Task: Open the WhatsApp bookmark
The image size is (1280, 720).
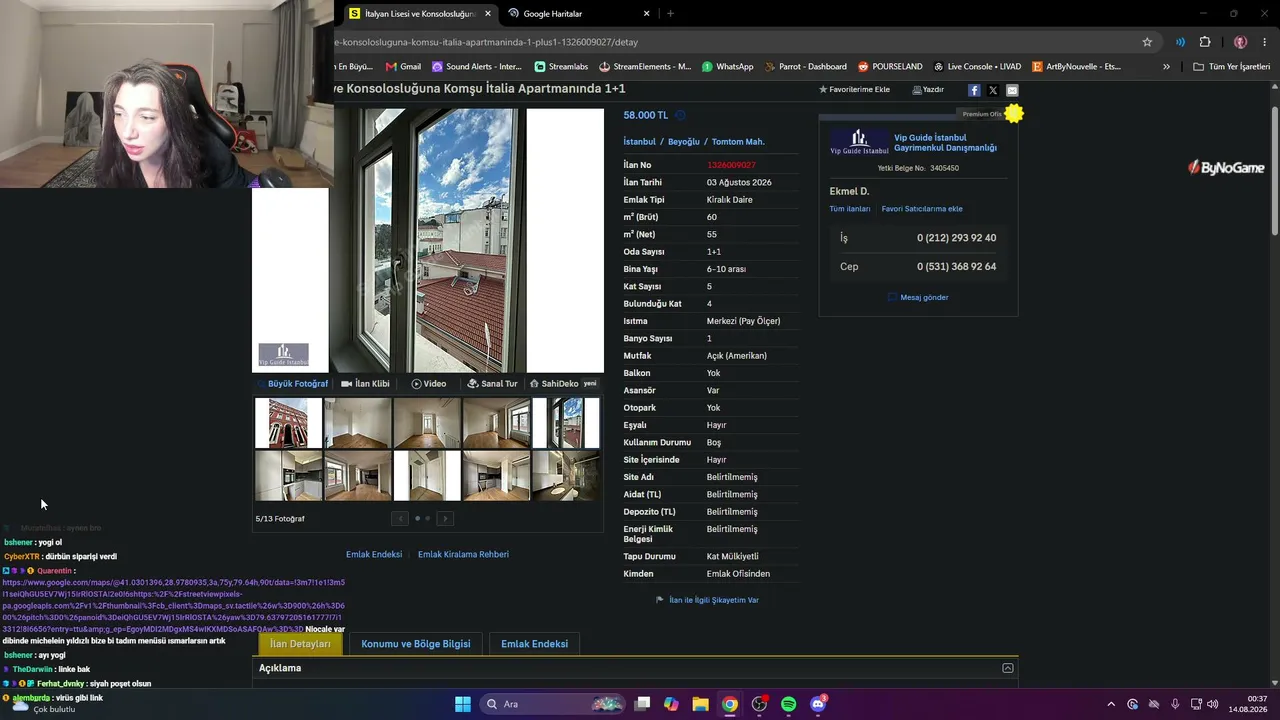Action: click(x=728, y=67)
